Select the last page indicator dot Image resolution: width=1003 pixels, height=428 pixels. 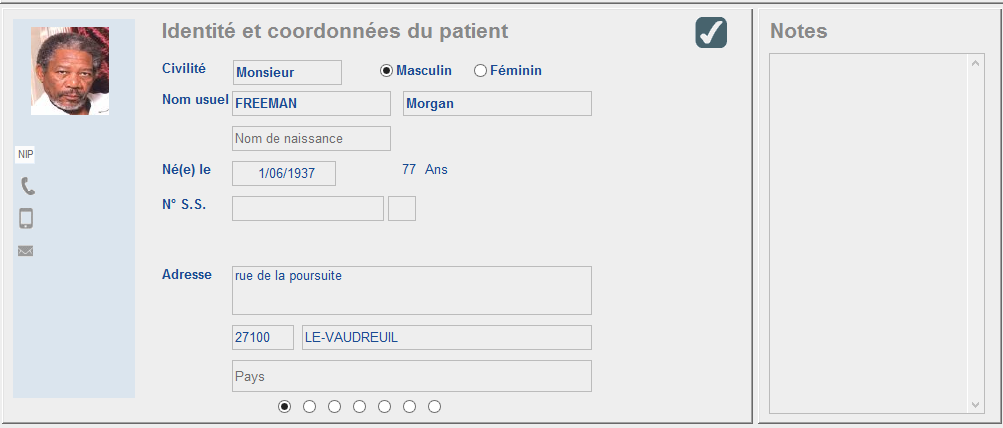434,406
